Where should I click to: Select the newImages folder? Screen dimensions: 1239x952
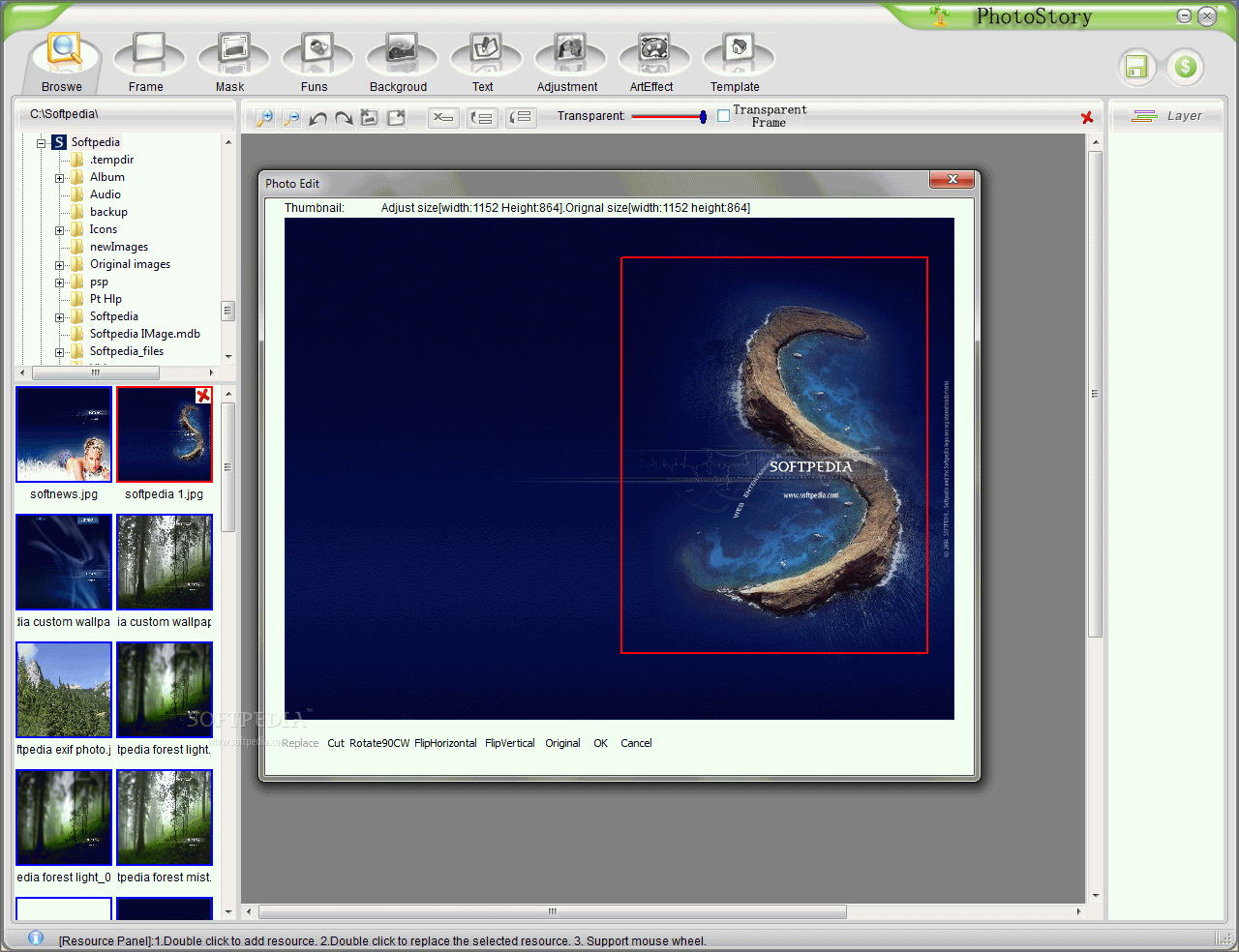[x=119, y=247]
